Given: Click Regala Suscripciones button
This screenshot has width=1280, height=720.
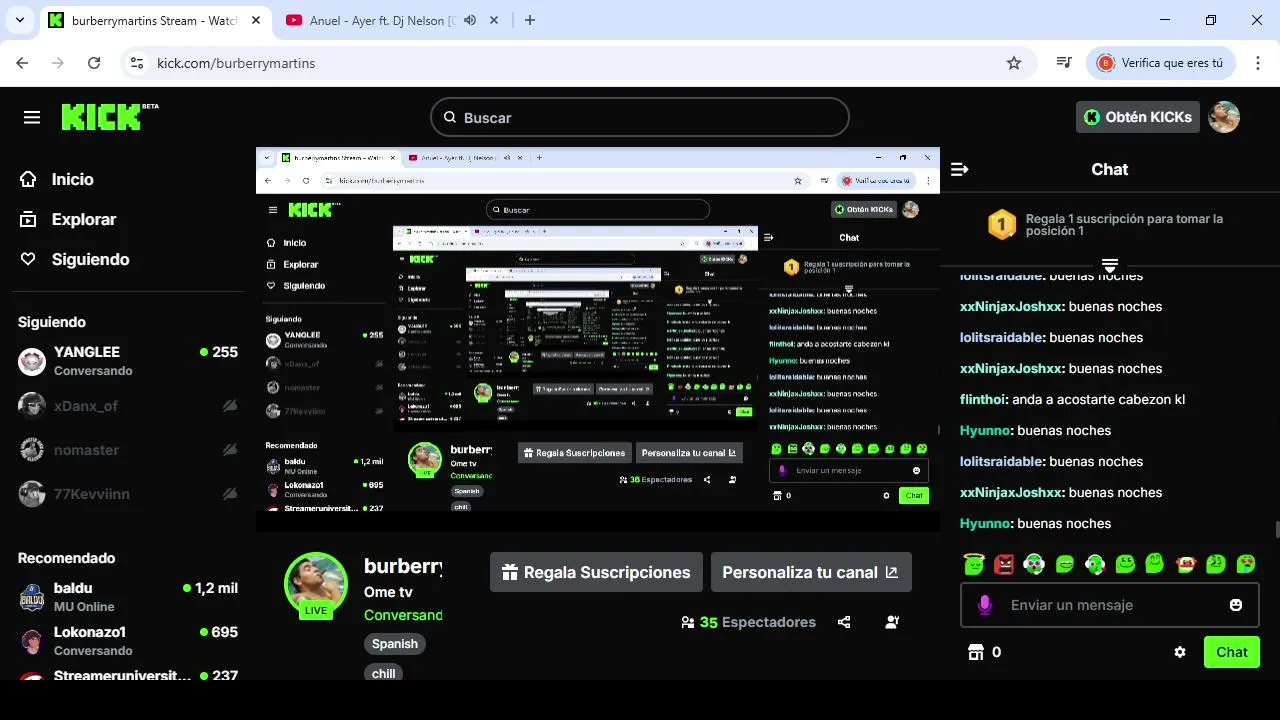Looking at the screenshot, I should (596, 573).
